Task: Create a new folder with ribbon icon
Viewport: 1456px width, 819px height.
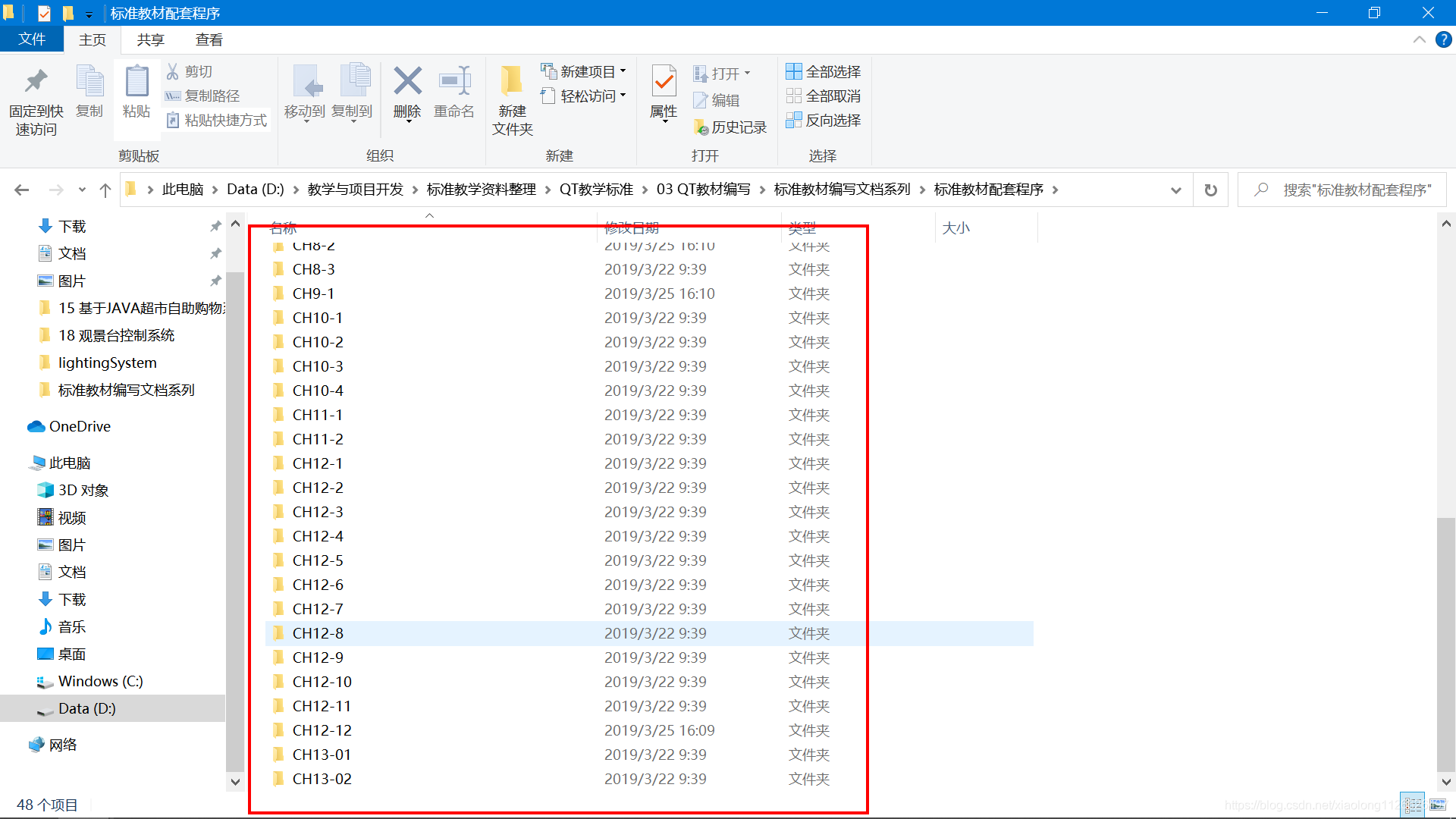Action: tap(512, 82)
